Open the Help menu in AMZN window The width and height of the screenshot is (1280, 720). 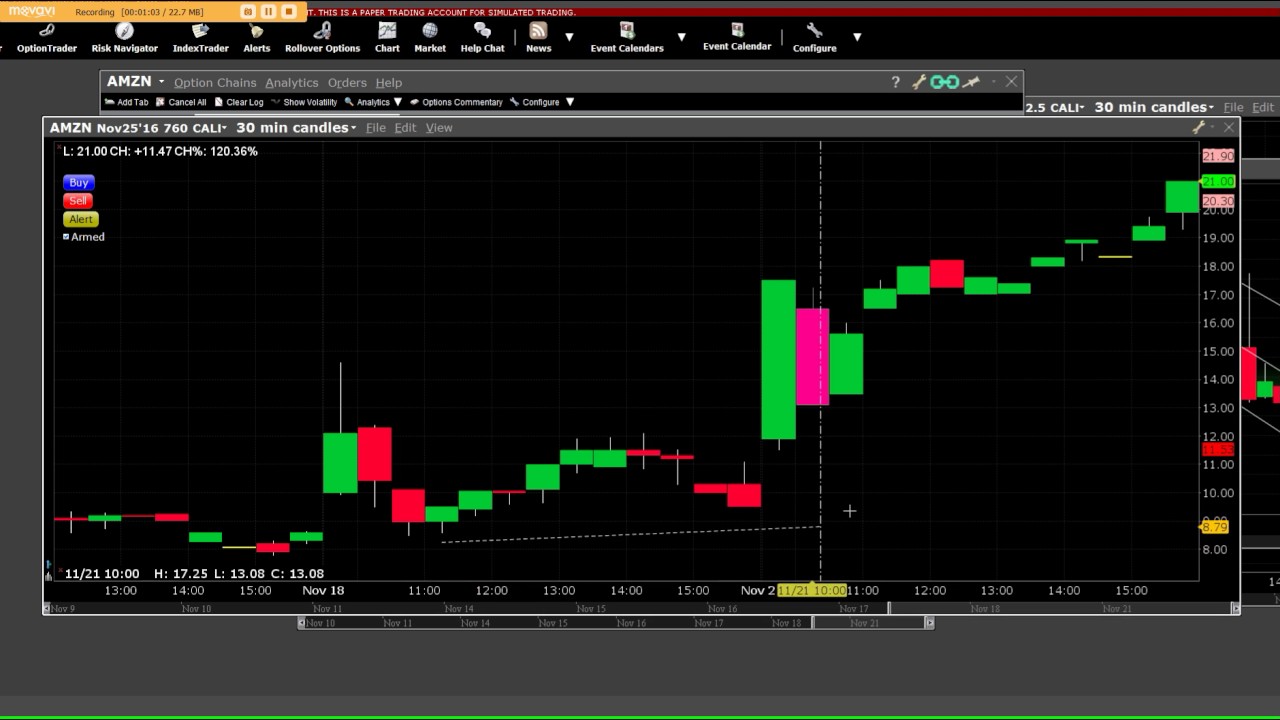click(x=388, y=83)
